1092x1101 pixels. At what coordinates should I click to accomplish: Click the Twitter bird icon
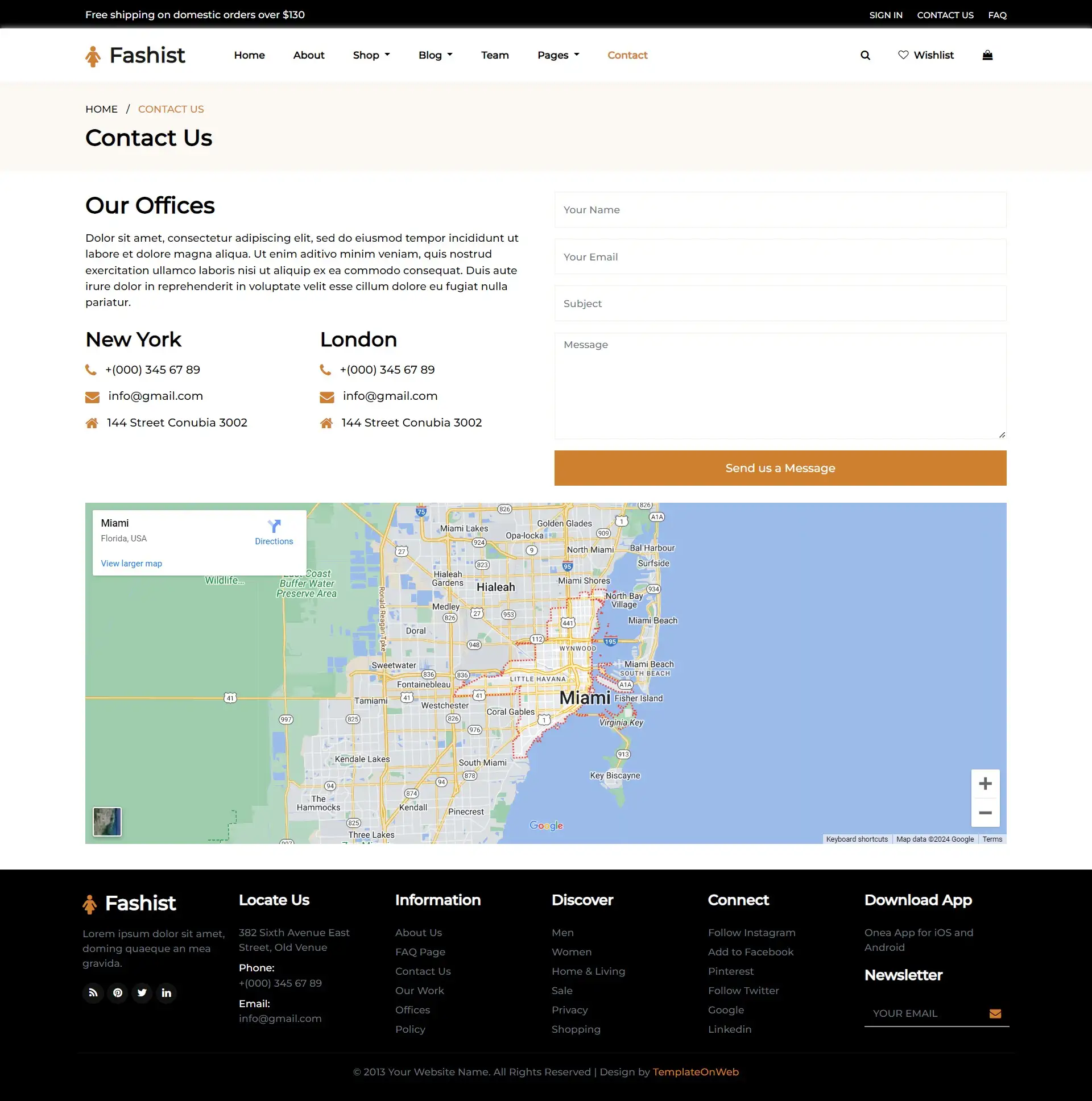pyautogui.click(x=142, y=993)
